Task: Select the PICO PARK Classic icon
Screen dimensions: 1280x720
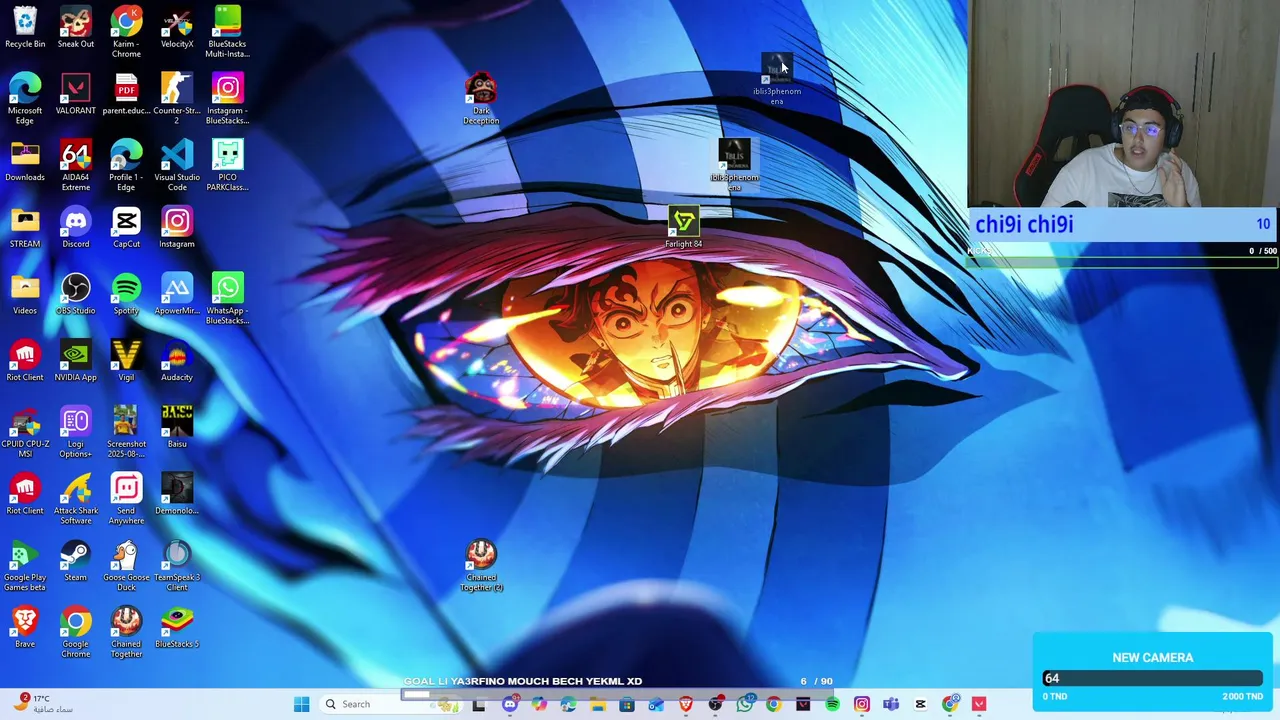Action: tap(227, 166)
